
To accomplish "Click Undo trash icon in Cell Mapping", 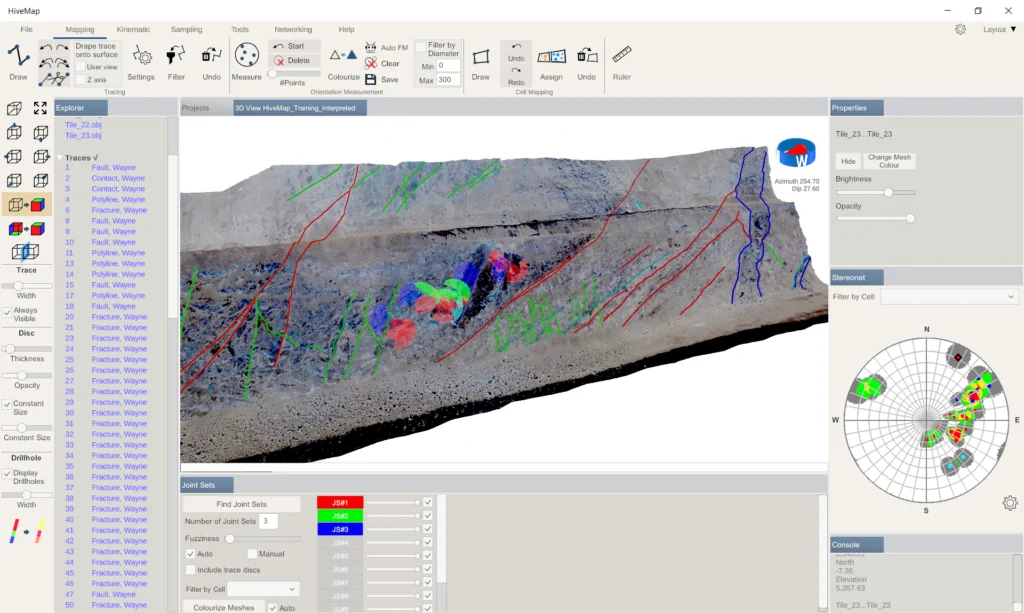I will click(586, 56).
